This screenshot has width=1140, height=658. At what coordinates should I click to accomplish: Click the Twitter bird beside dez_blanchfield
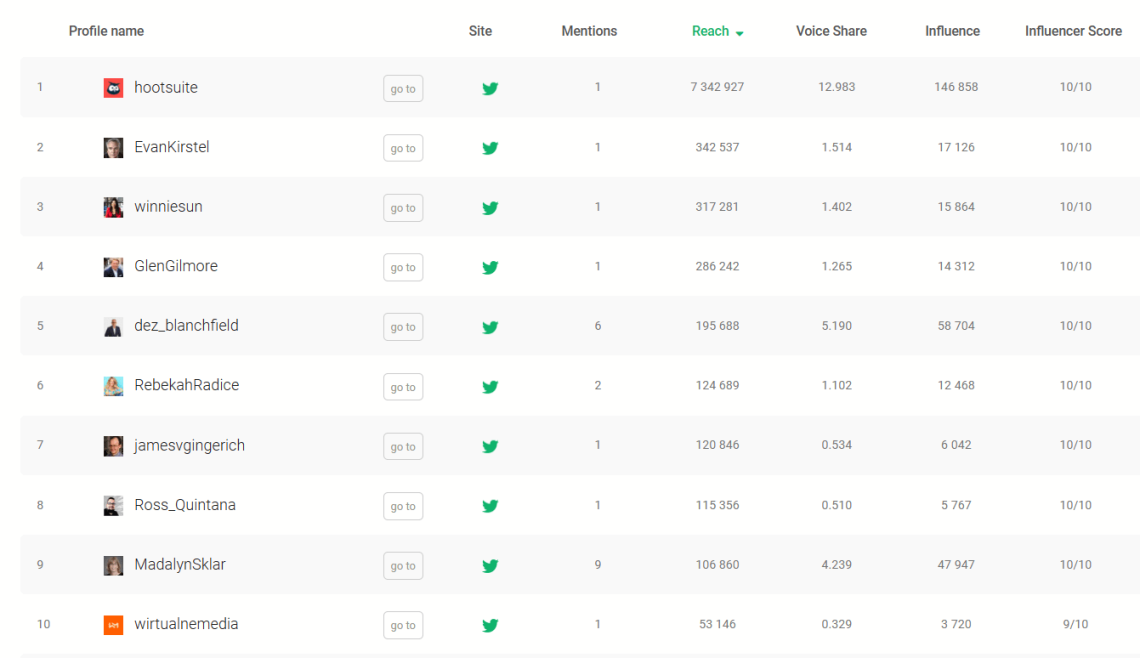point(490,327)
